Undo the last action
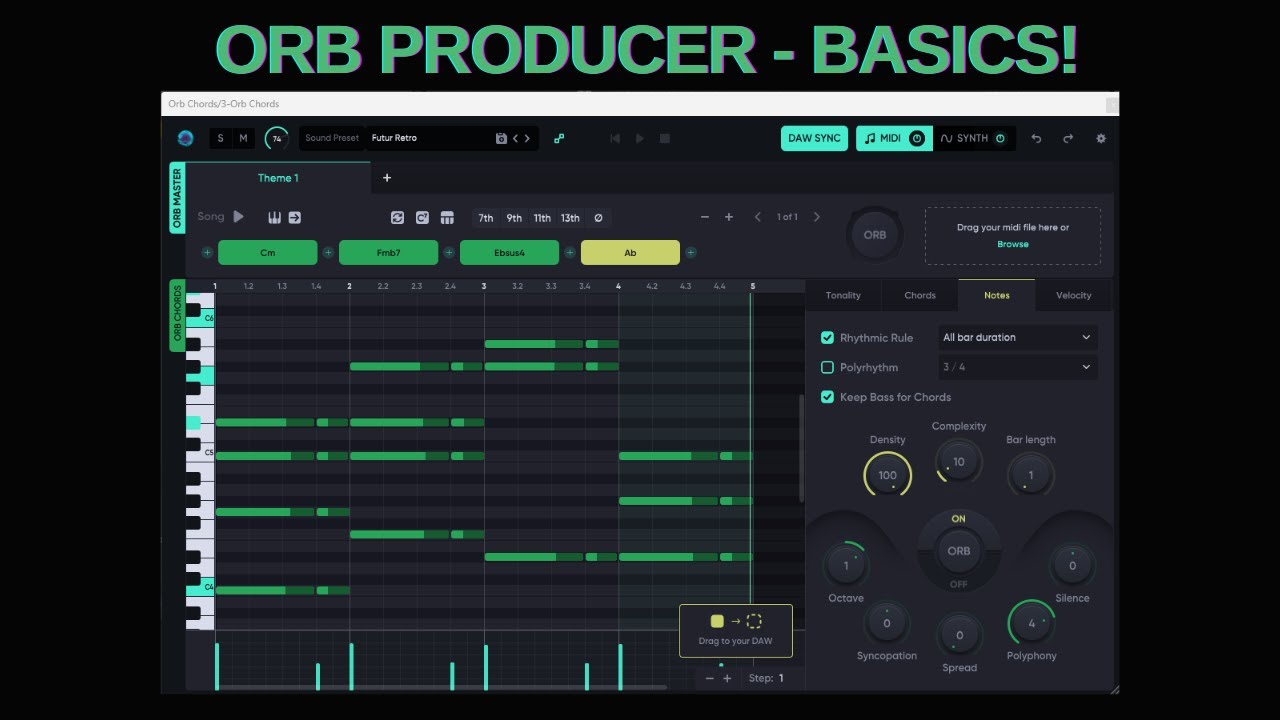Viewport: 1280px width, 720px height. pos(1036,138)
